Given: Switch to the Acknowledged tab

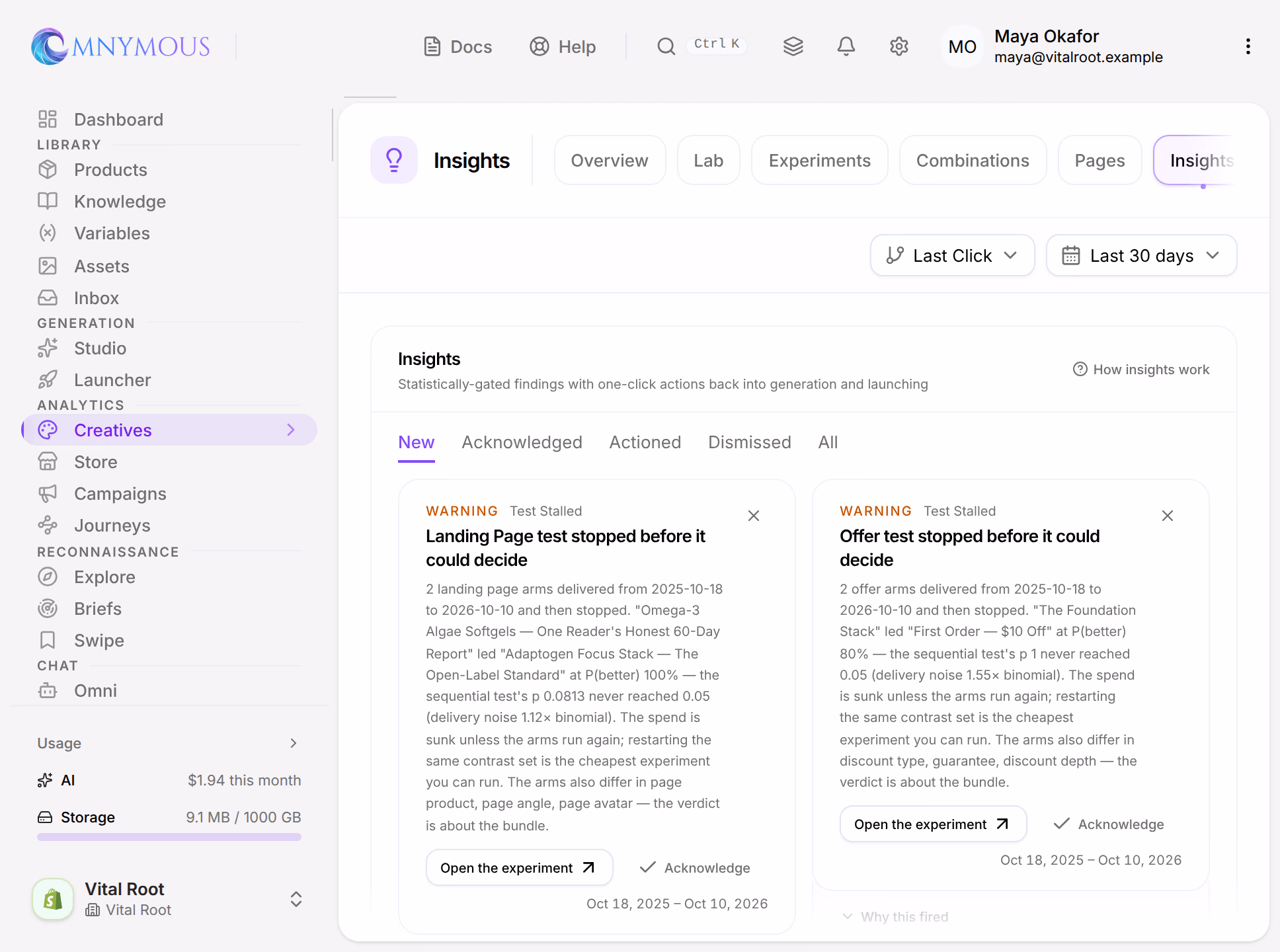Looking at the screenshot, I should [x=522, y=442].
